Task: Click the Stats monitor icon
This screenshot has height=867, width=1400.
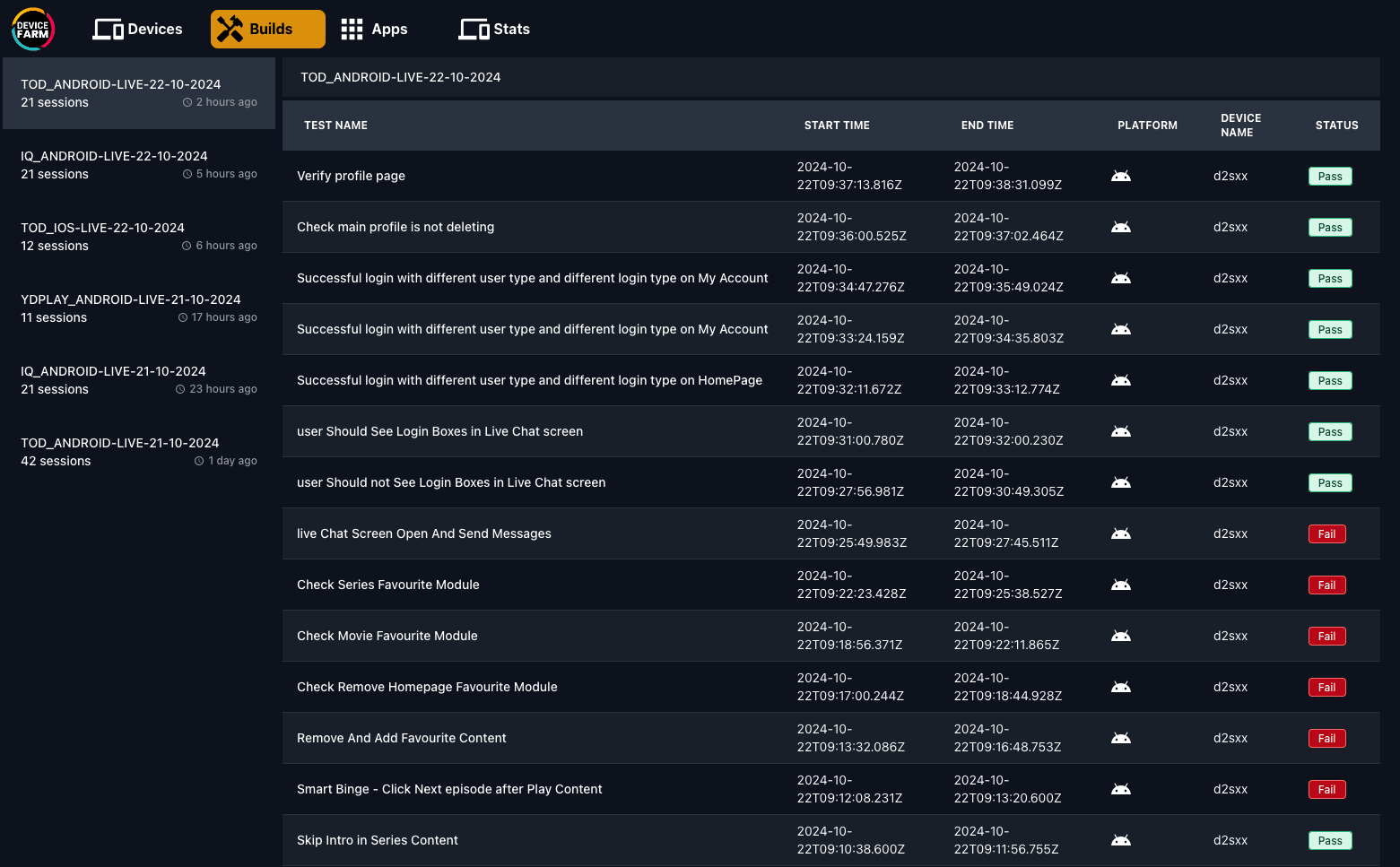Action: pos(474,30)
